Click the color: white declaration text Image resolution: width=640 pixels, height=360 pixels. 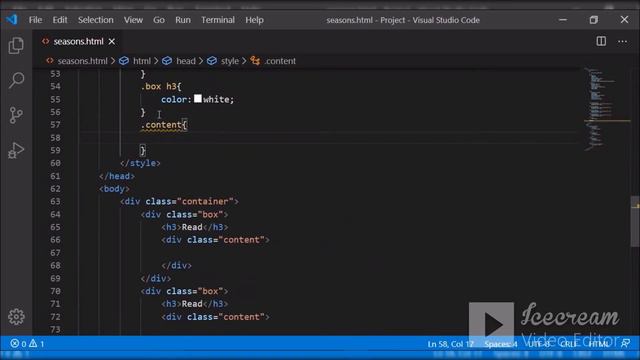(x=198, y=100)
